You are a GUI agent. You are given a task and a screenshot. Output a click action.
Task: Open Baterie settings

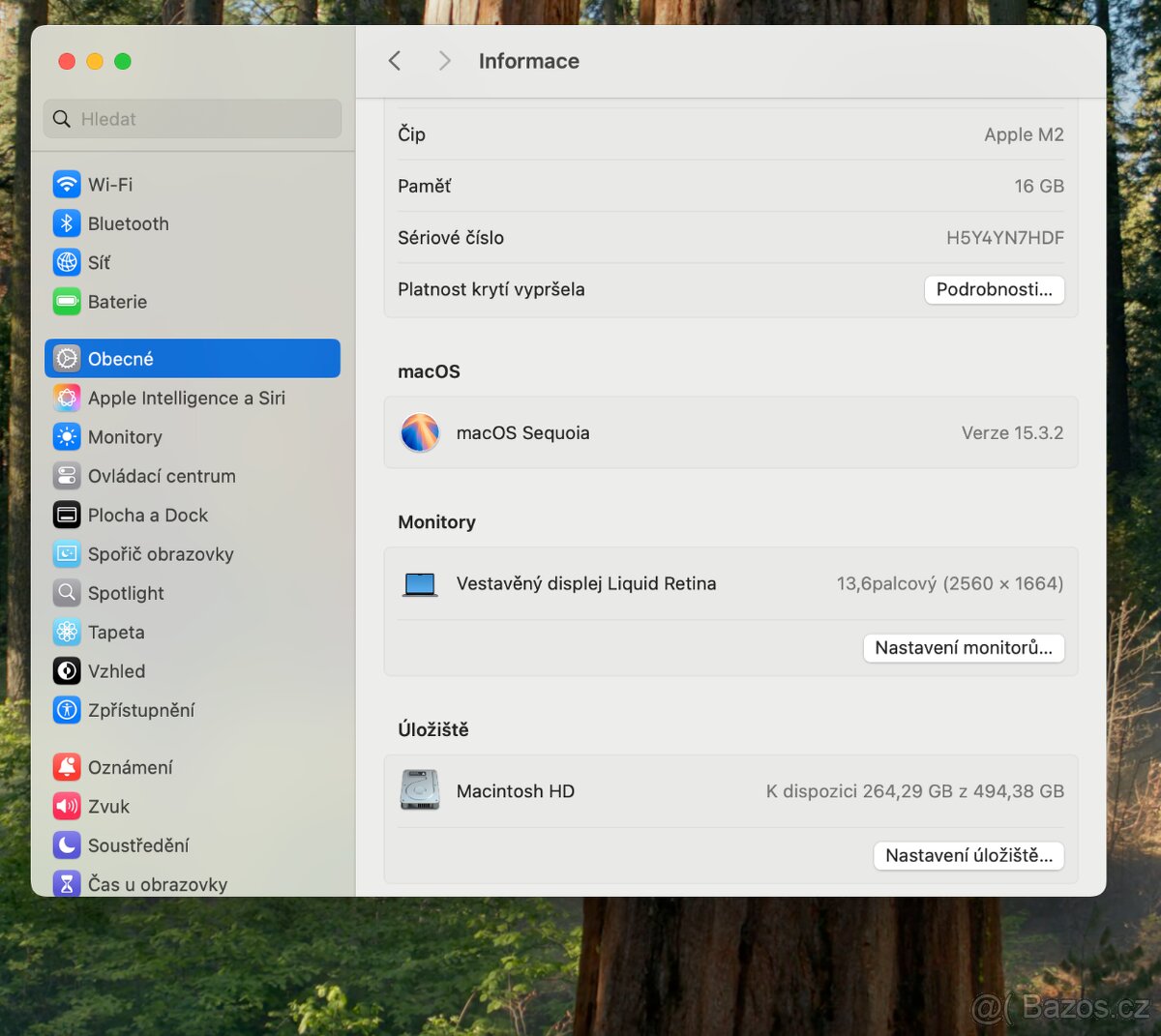[66, 301]
